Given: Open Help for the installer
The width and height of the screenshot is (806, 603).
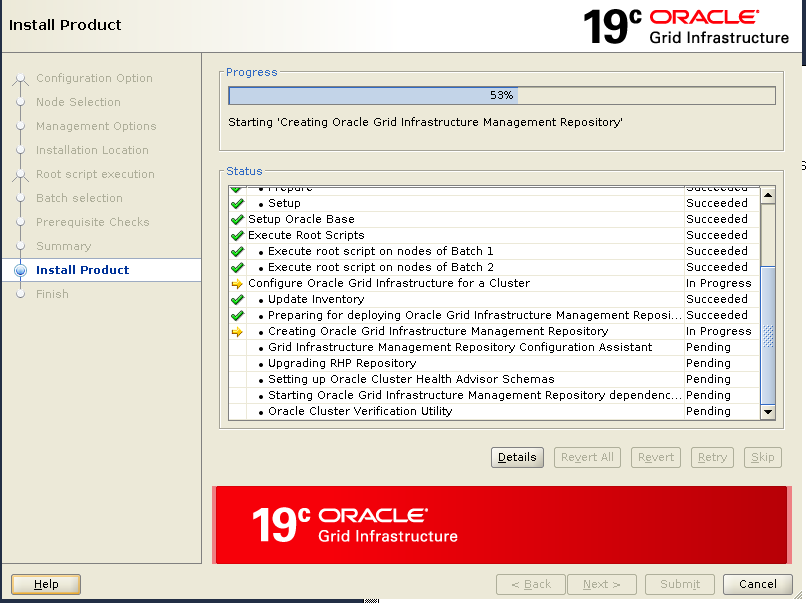Looking at the screenshot, I should click(x=46, y=584).
